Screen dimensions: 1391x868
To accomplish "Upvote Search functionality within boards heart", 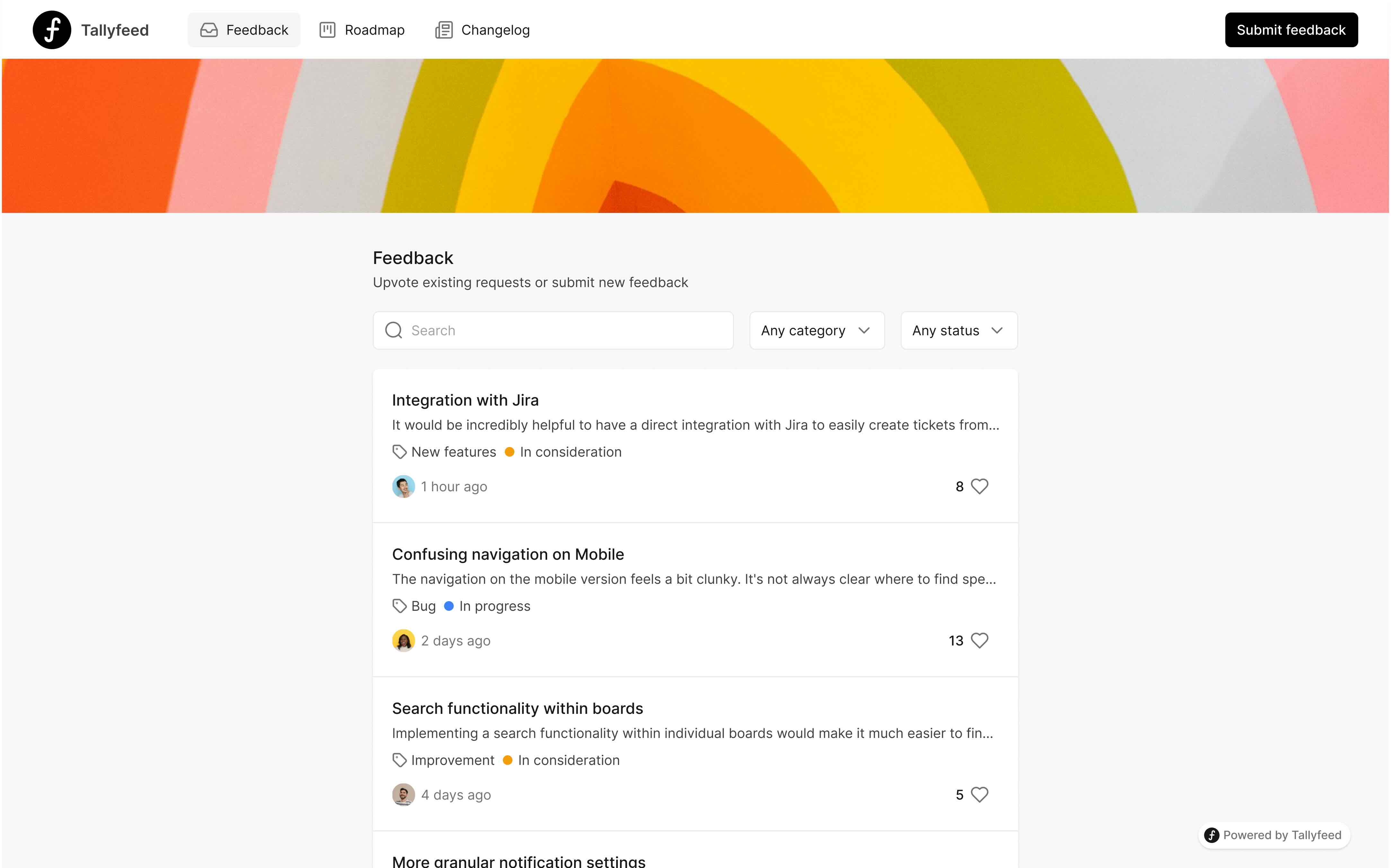I will pyautogui.click(x=980, y=794).
